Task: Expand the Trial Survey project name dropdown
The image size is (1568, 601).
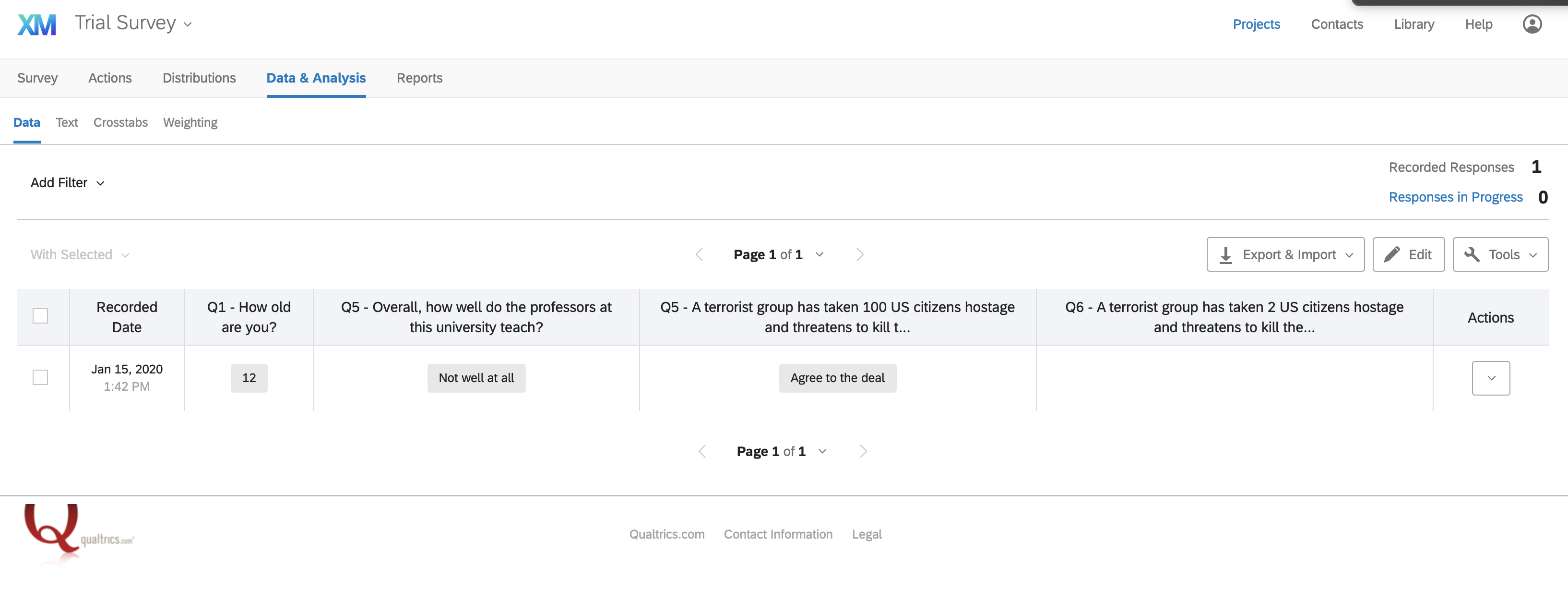Action: point(133,24)
